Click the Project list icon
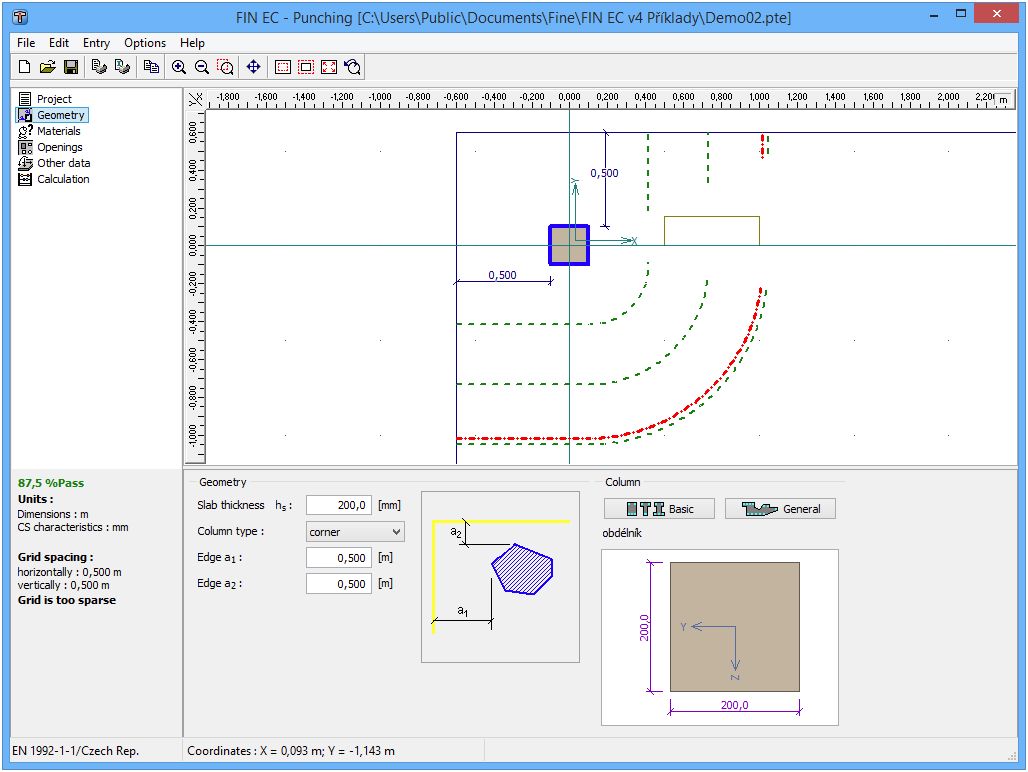Screen dimensions: 1028x772 tap(25, 99)
